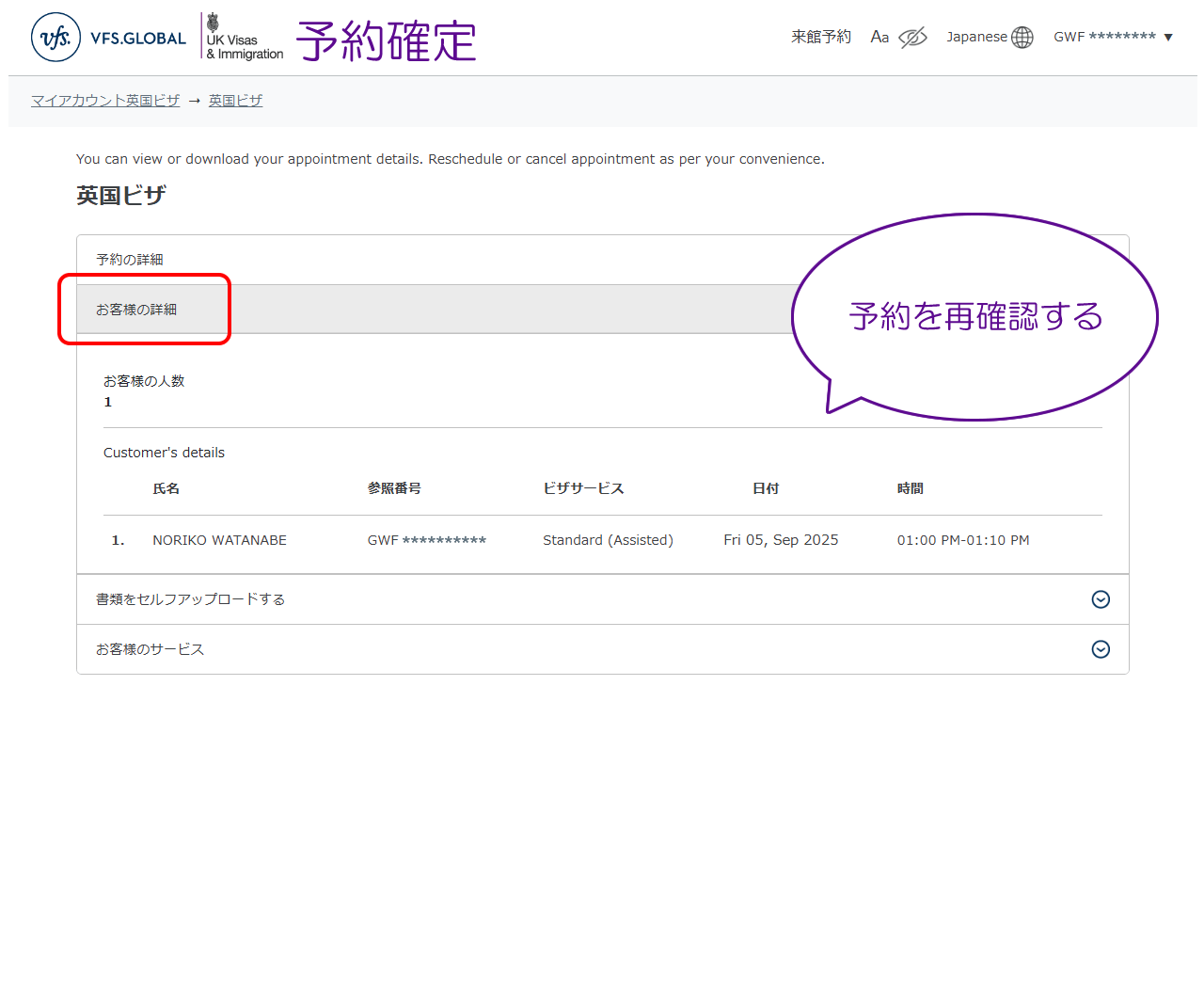
Task: Toggle the crossed-eye accessibility icon
Action: (x=912, y=38)
